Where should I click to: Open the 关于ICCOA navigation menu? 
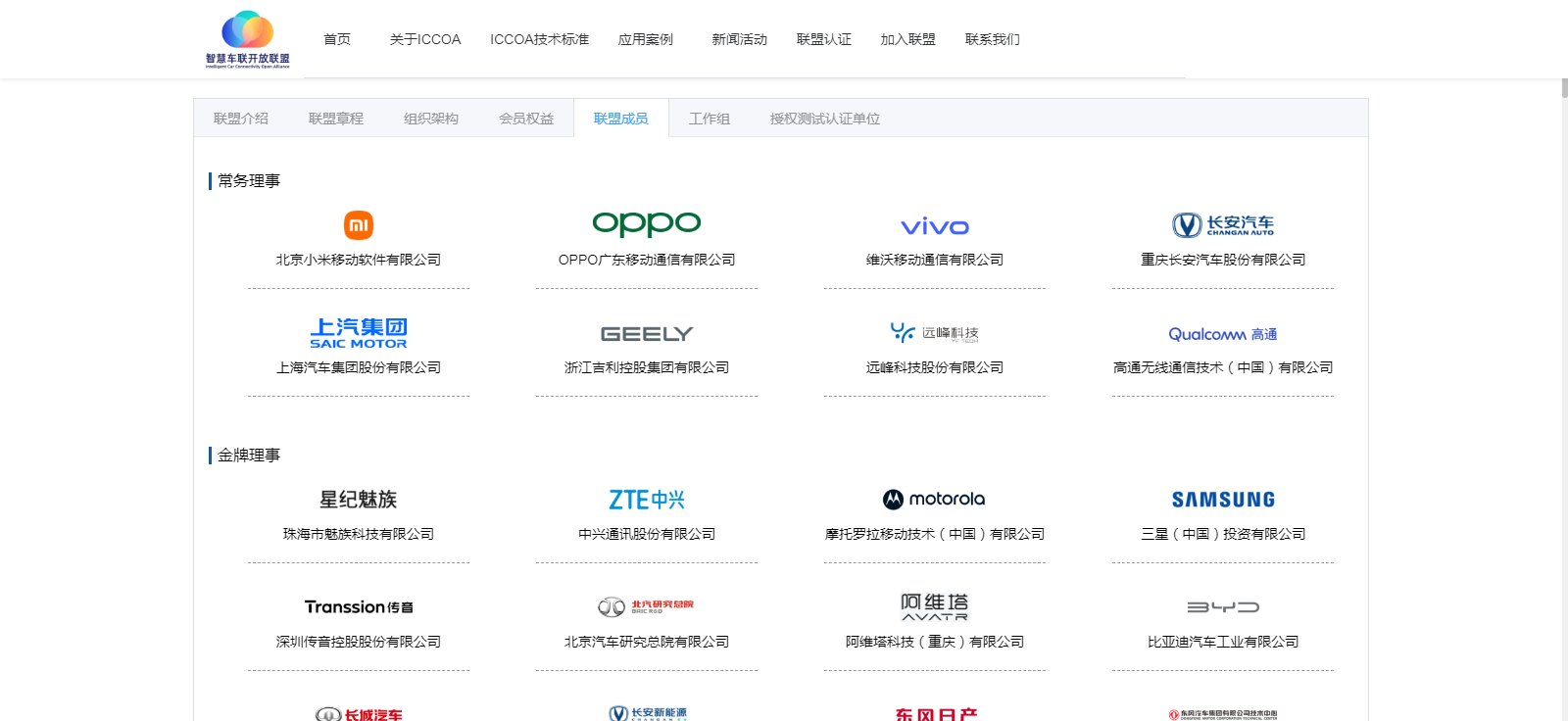point(425,39)
